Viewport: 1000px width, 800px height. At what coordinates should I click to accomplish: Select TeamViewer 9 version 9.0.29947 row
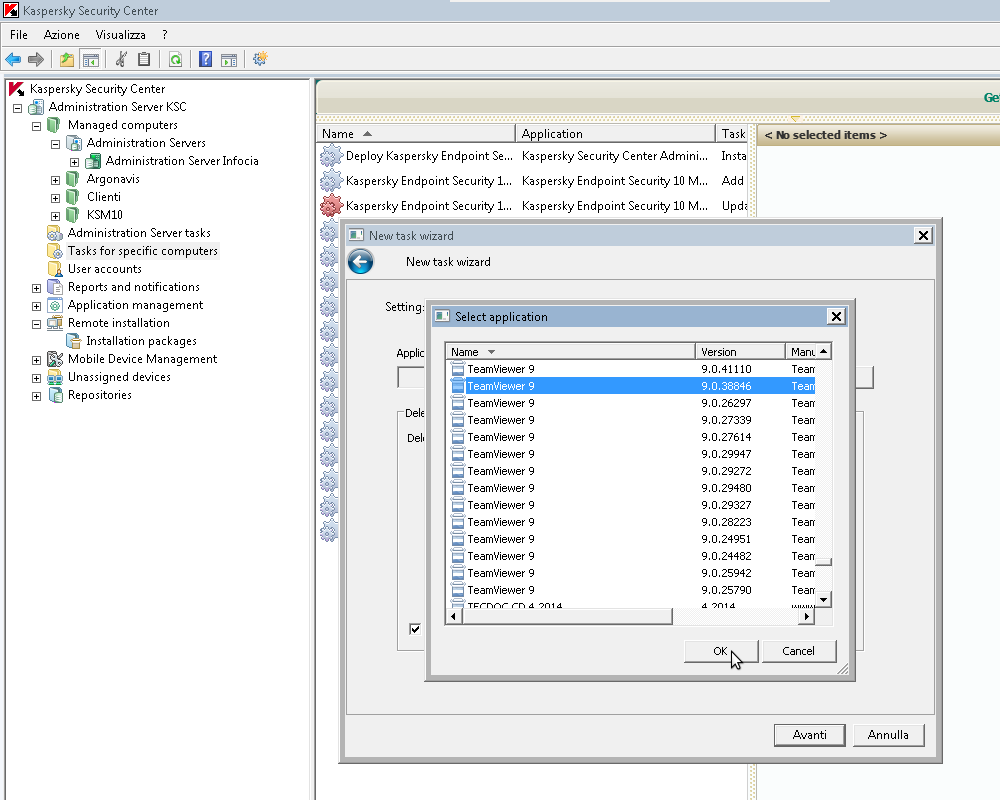tap(631, 454)
